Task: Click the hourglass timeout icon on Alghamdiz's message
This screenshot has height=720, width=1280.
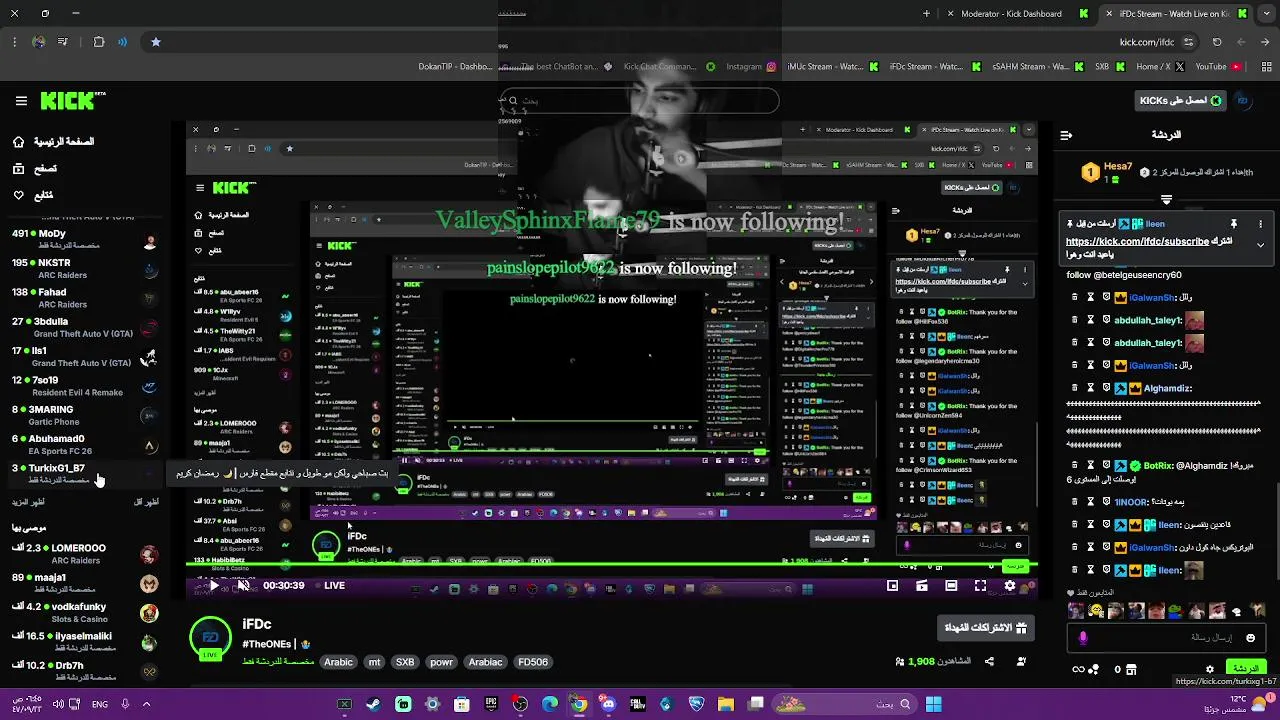Action: click(x=1090, y=388)
